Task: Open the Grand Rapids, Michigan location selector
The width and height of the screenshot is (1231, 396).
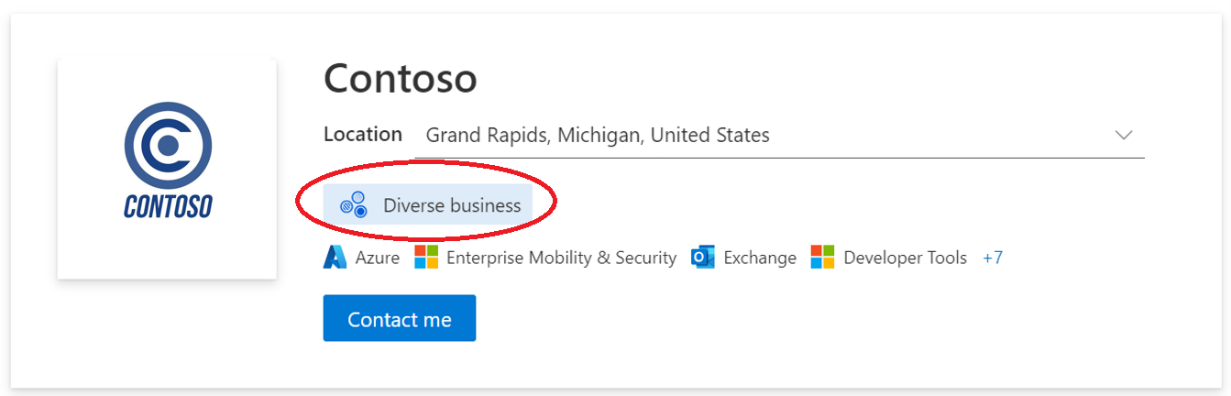Action: pyautogui.click(x=780, y=135)
